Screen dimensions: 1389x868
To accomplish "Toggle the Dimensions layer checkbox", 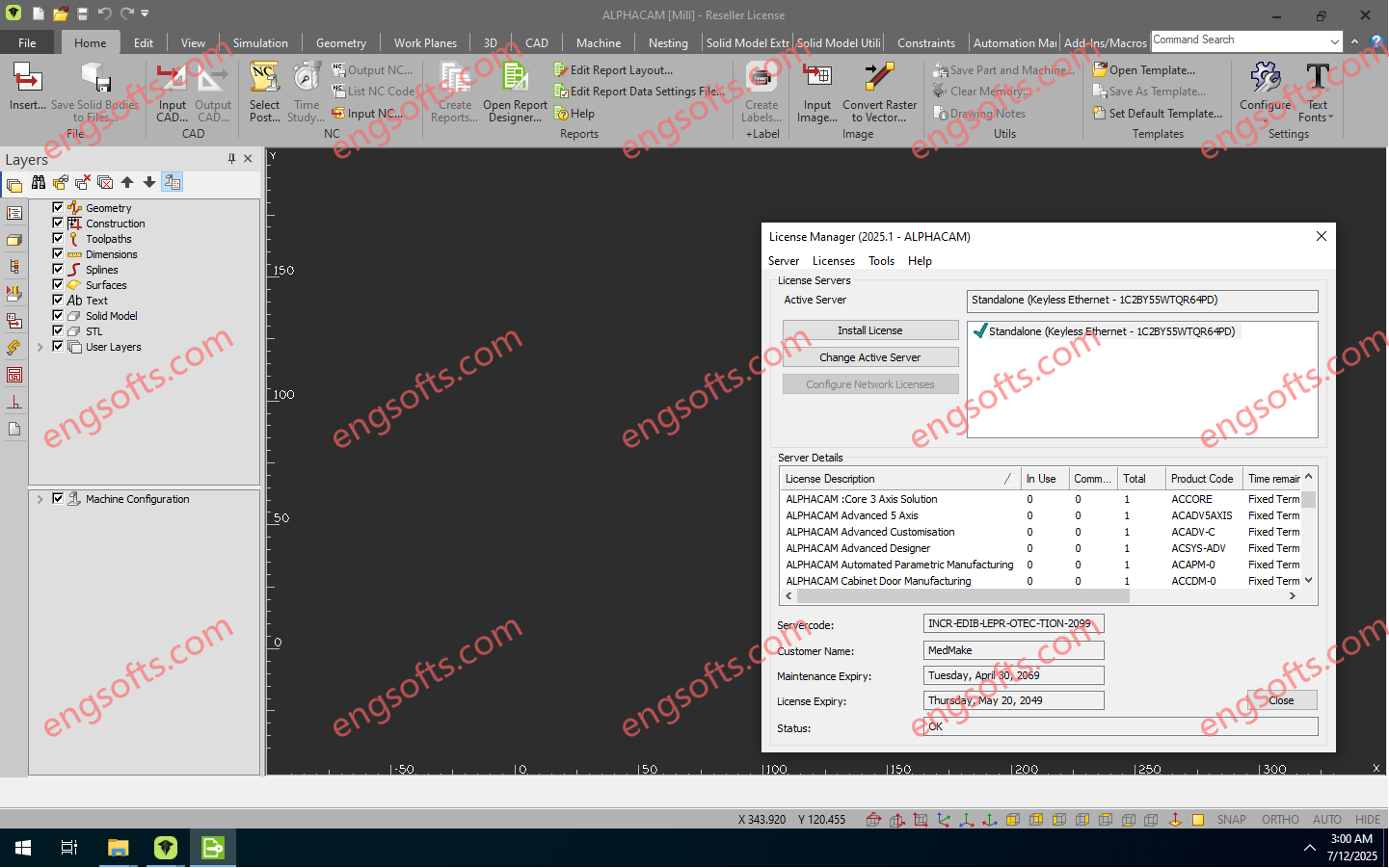I will (x=58, y=253).
